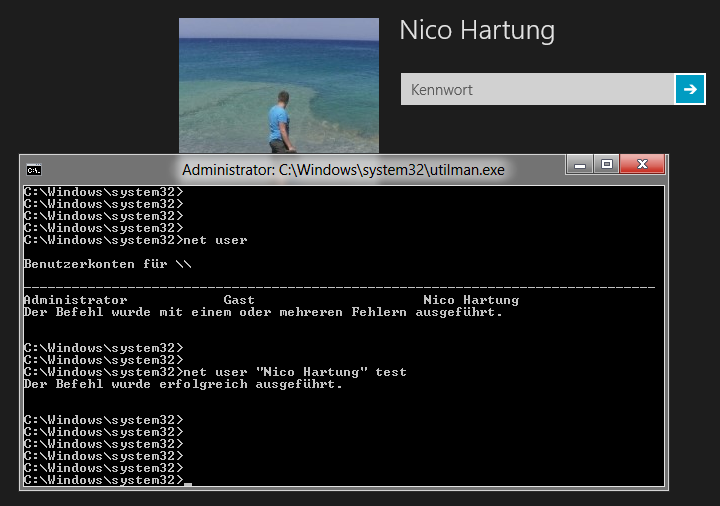Select "Nico Hartung" in the account list
This screenshot has width=720, height=506.
coord(471,300)
